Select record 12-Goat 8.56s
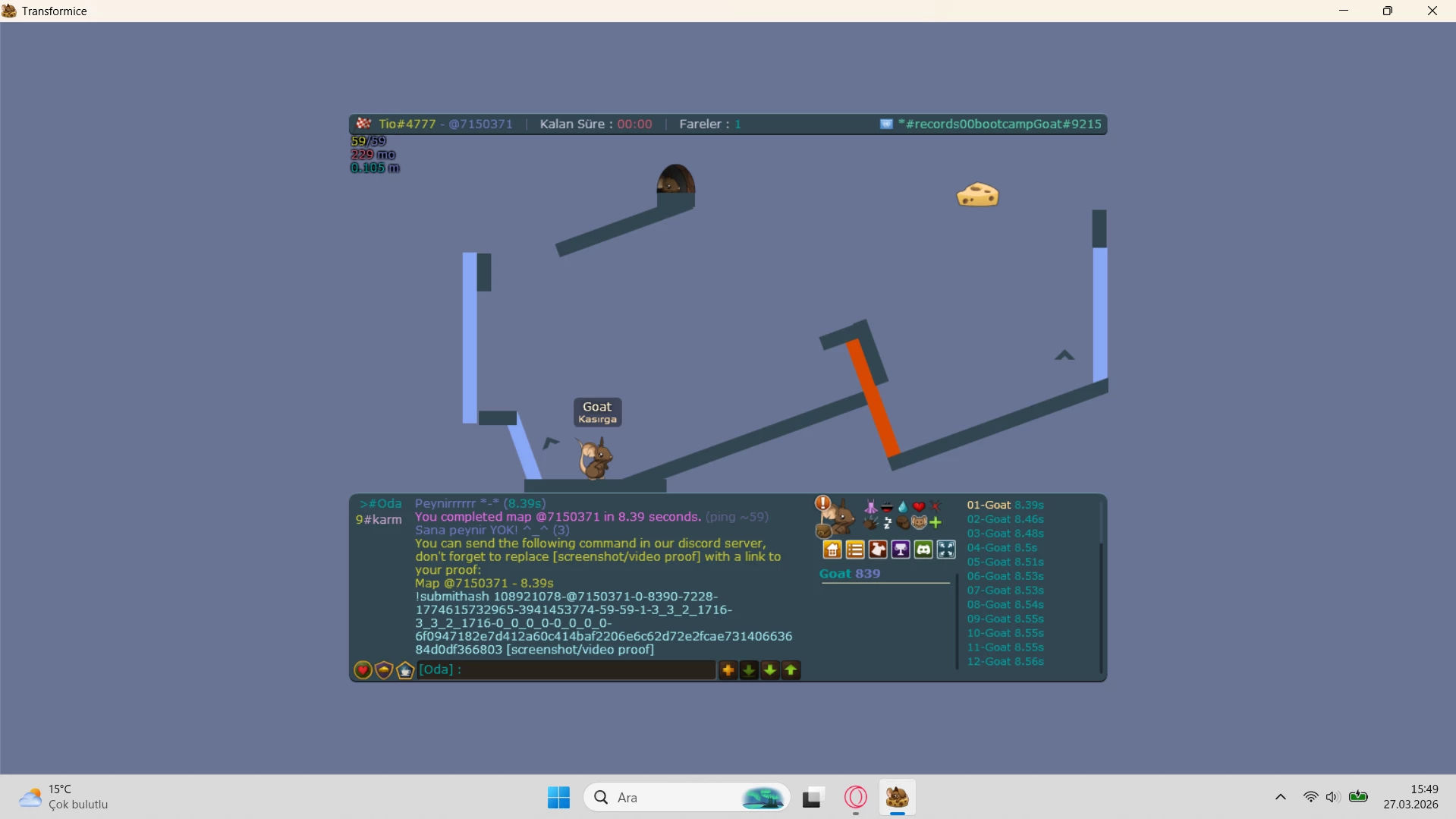This screenshot has width=1456, height=819. point(1005,662)
